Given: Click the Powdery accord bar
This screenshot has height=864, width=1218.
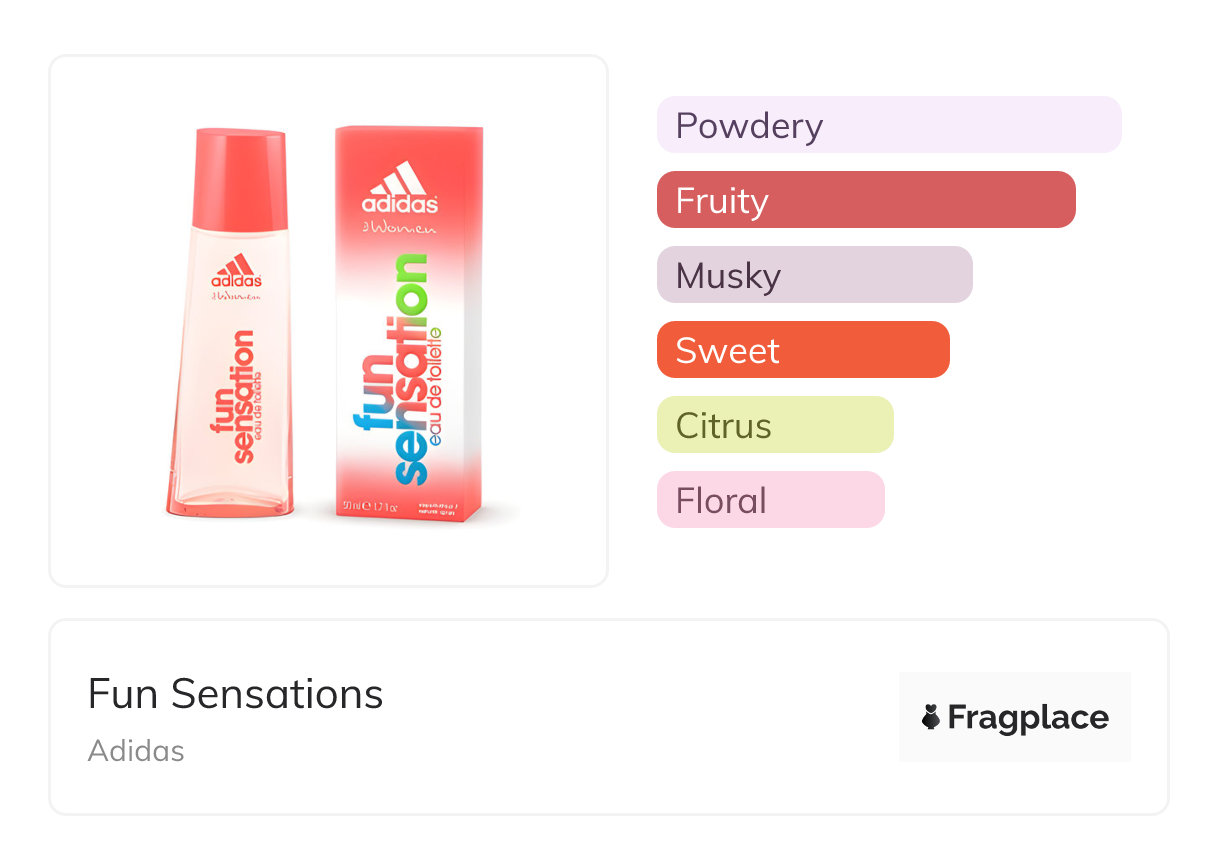Looking at the screenshot, I should (x=888, y=125).
